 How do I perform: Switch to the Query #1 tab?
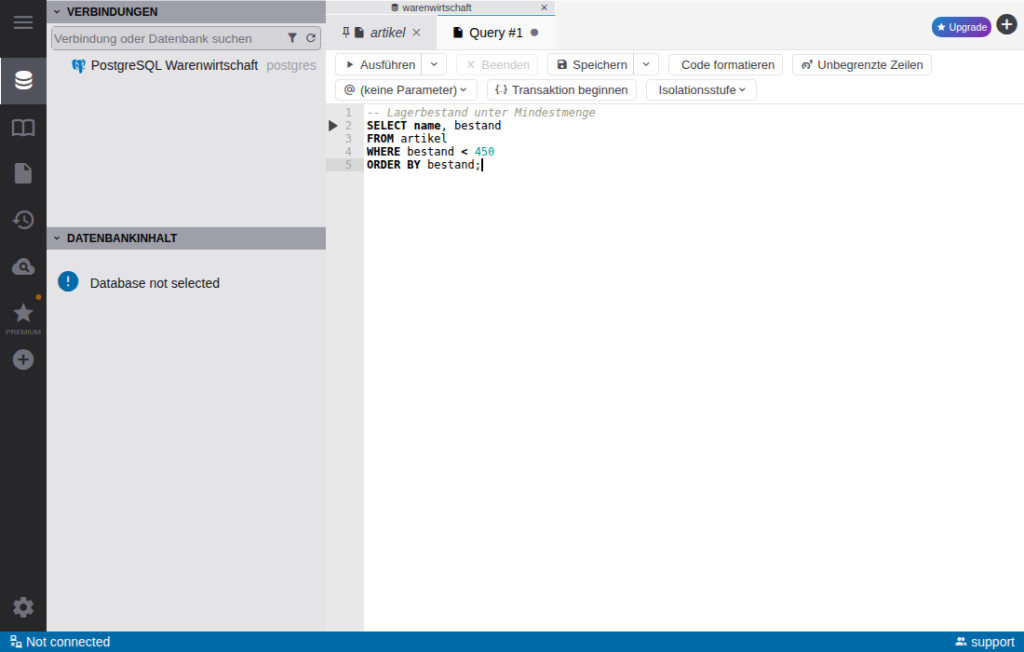pyautogui.click(x=496, y=33)
